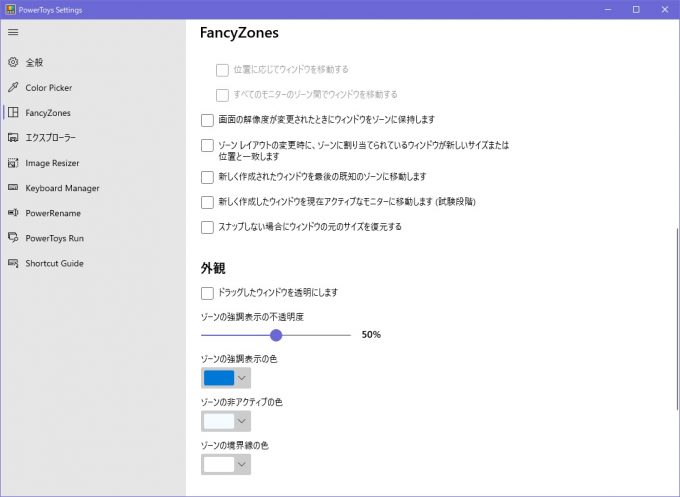
Task: Expand the ゾーンの強調表示の色 dropdown arrow
Action: [242, 378]
